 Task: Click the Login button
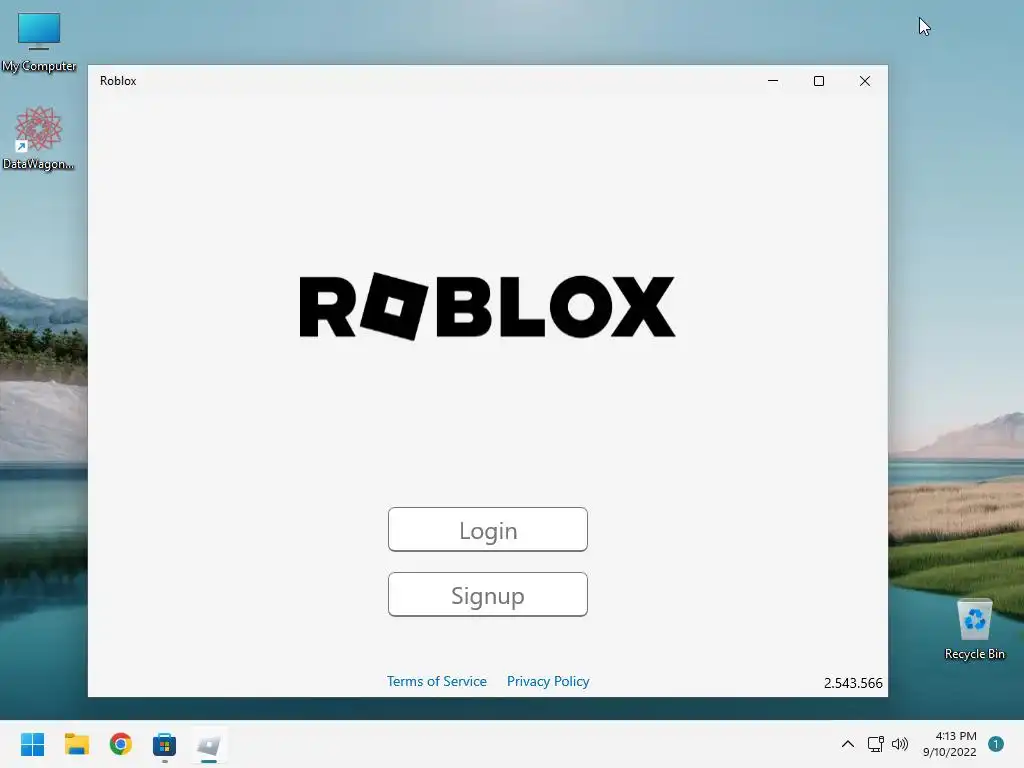[x=488, y=530]
